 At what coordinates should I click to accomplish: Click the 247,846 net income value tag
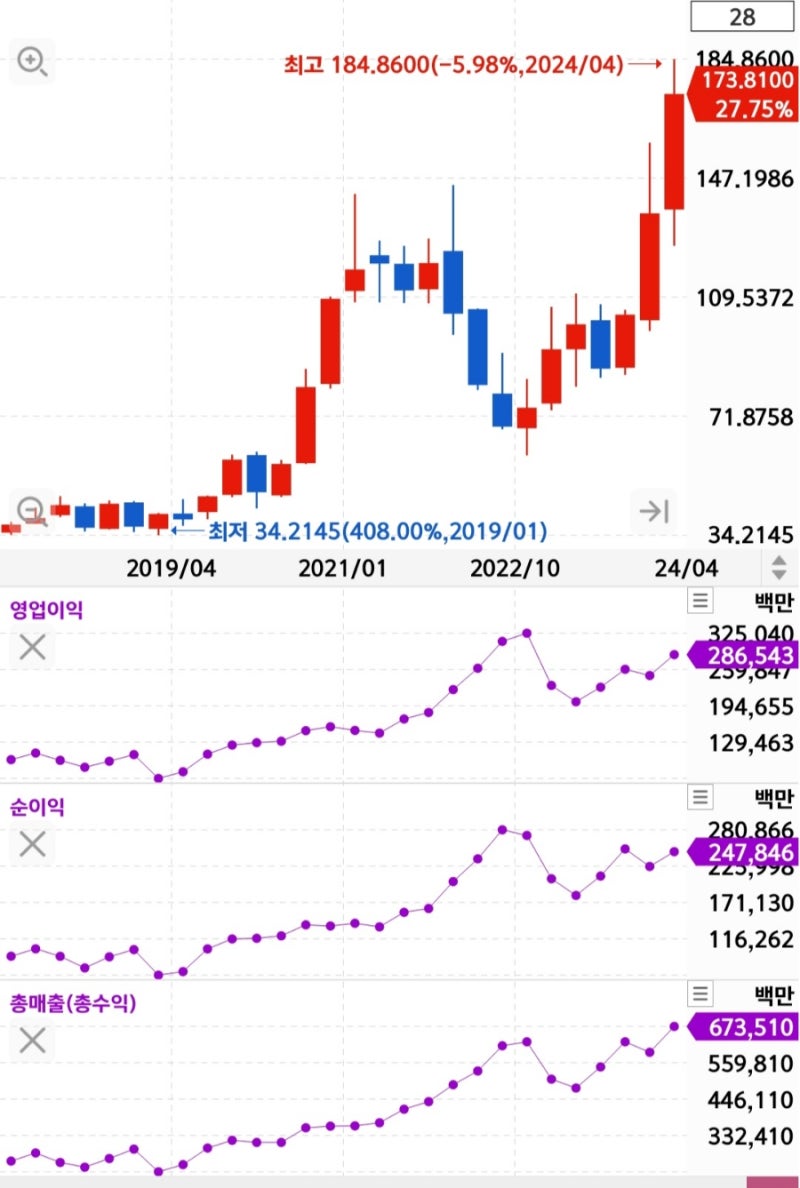click(x=742, y=852)
